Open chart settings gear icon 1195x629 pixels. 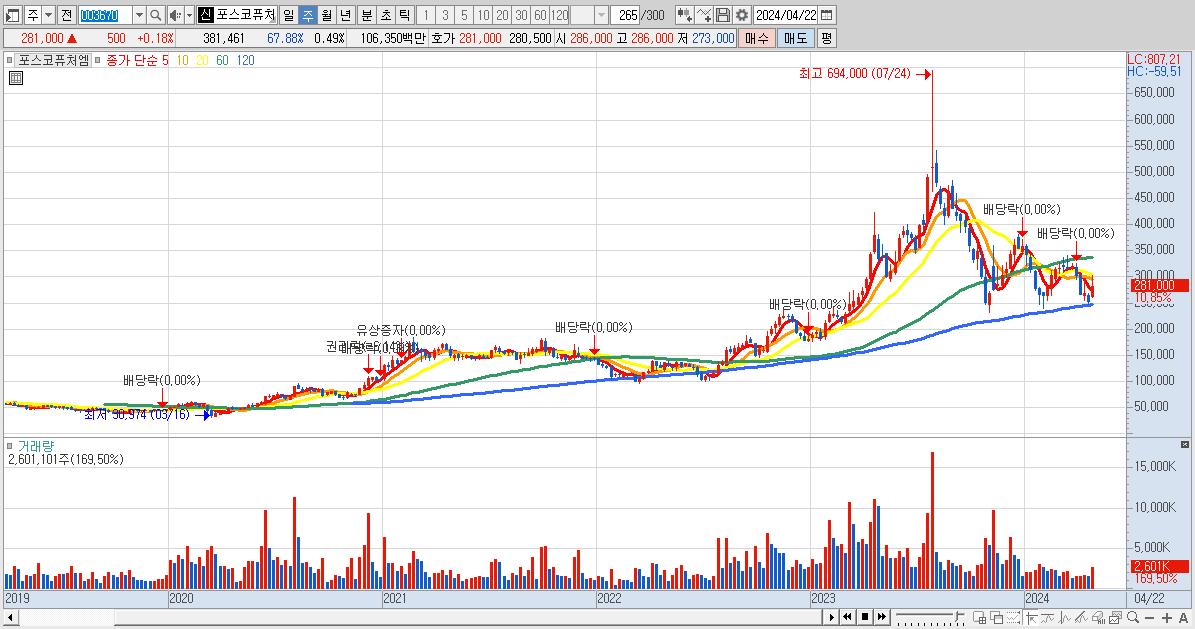742,15
